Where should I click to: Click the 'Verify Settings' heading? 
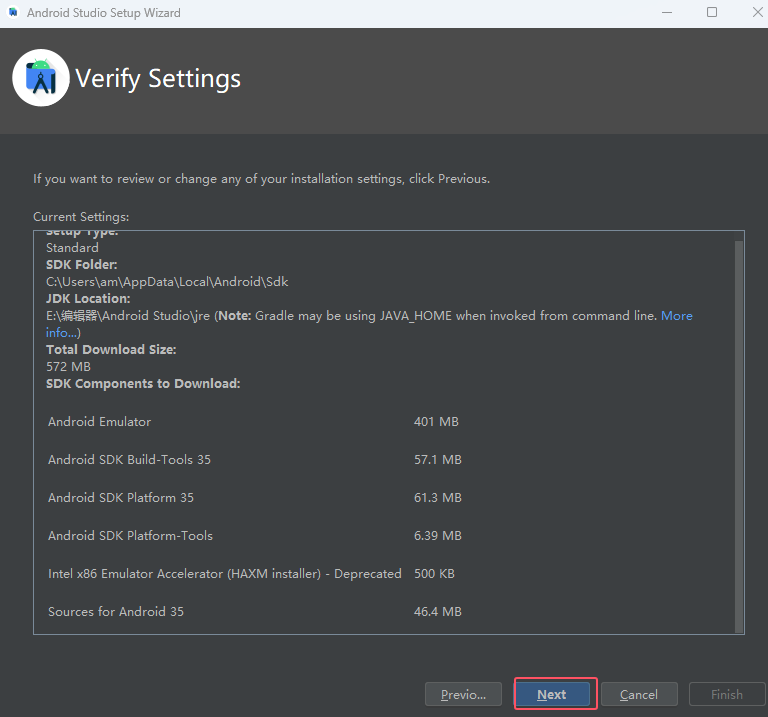pos(158,78)
